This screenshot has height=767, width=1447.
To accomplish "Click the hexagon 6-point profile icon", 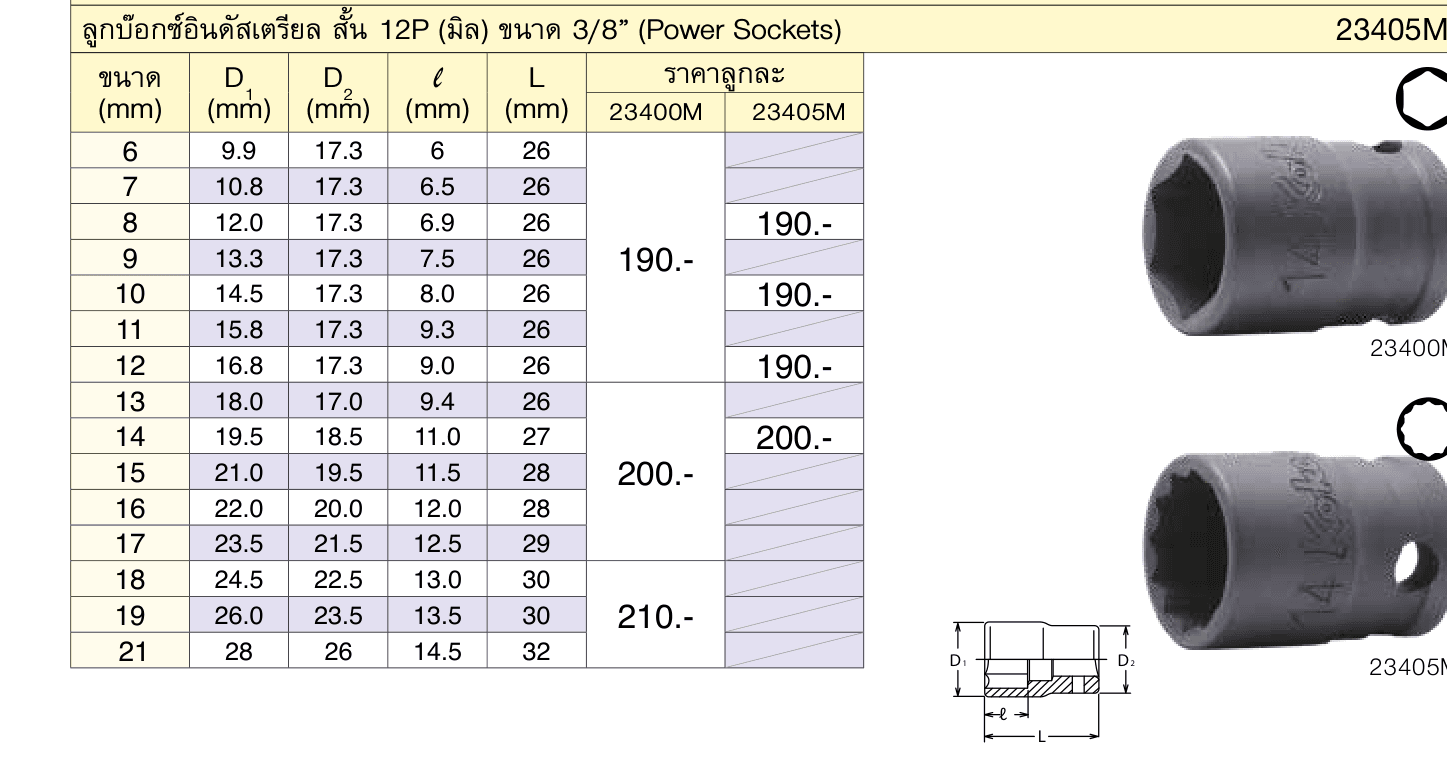I will [x=1424, y=100].
